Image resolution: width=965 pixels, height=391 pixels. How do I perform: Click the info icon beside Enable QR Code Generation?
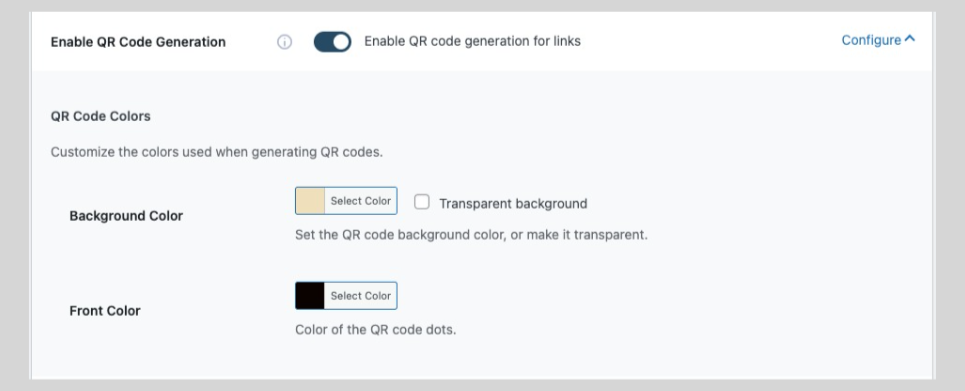pos(284,42)
